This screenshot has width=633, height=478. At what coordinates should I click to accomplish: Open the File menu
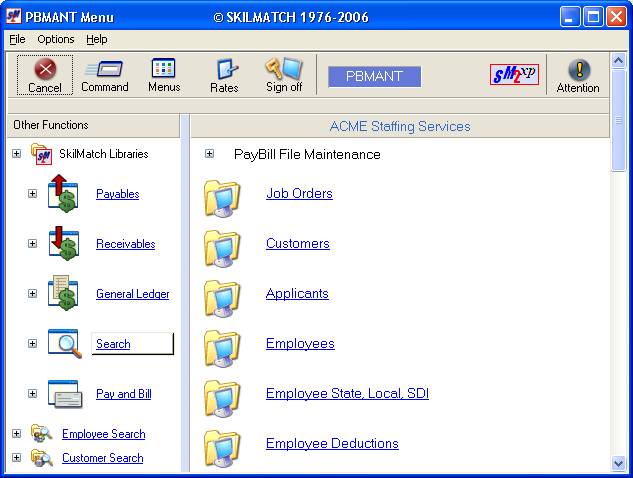[x=17, y=39]
